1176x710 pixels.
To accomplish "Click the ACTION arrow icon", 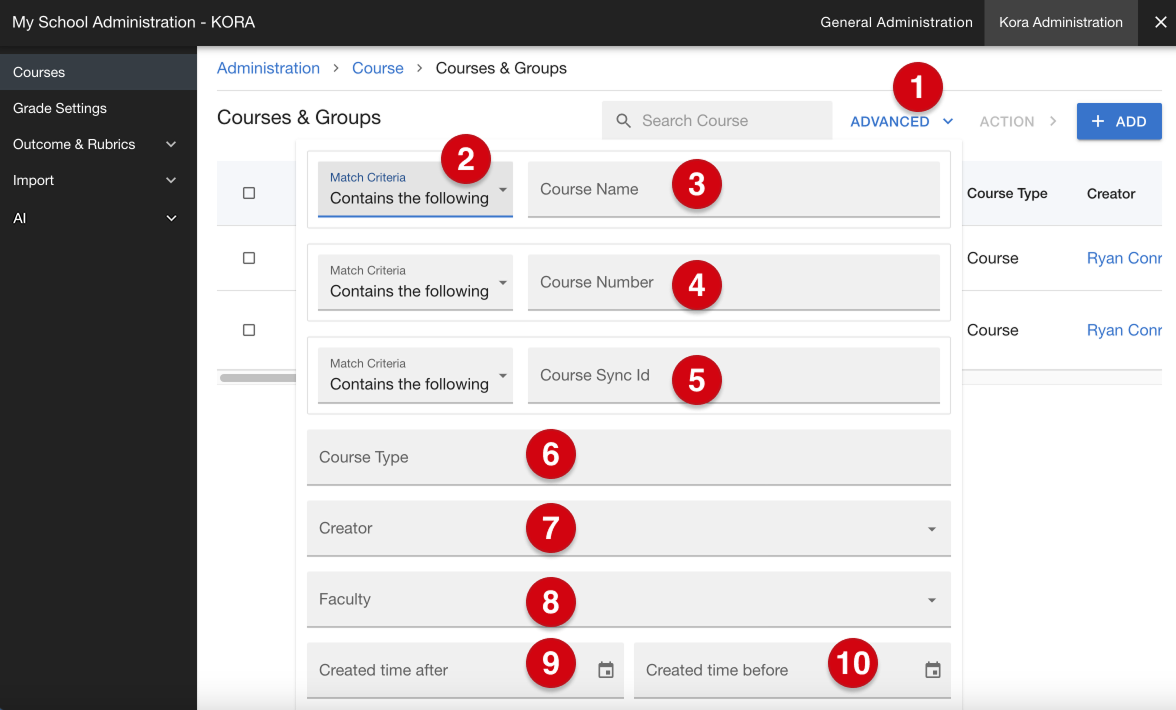I will (1053, 121).
